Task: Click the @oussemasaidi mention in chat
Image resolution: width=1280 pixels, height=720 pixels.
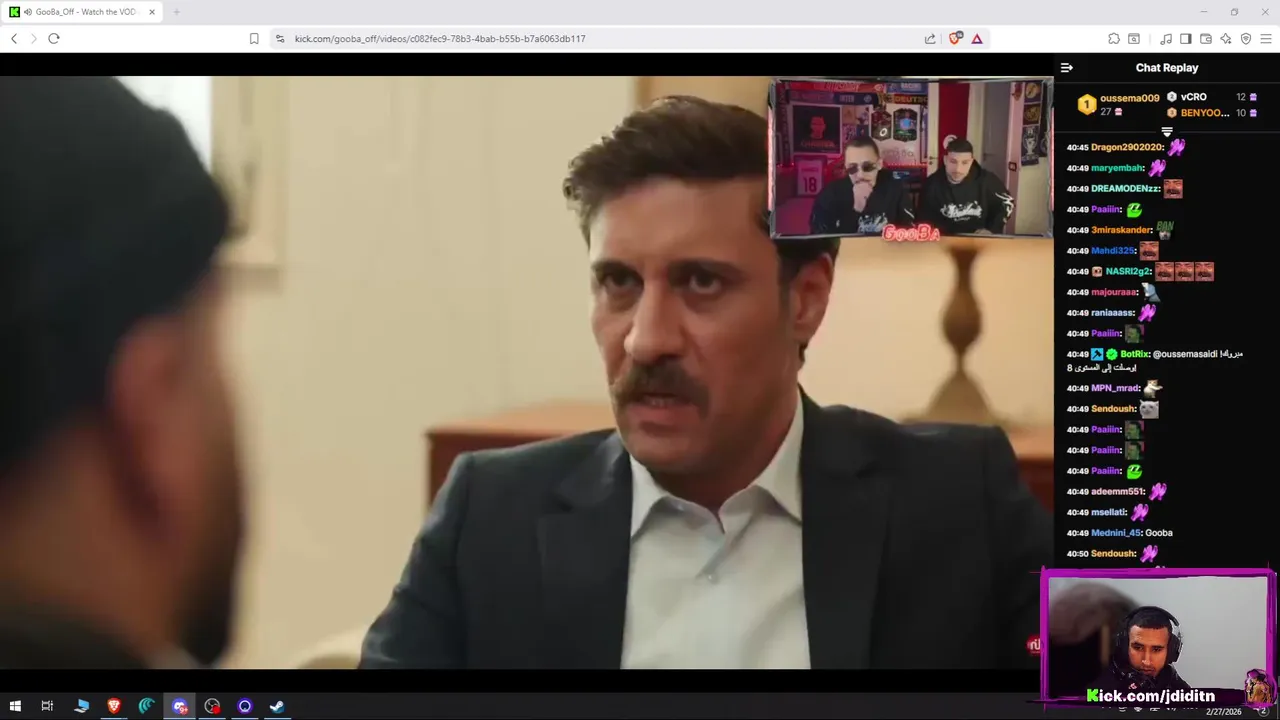Action: [1184, 354]
